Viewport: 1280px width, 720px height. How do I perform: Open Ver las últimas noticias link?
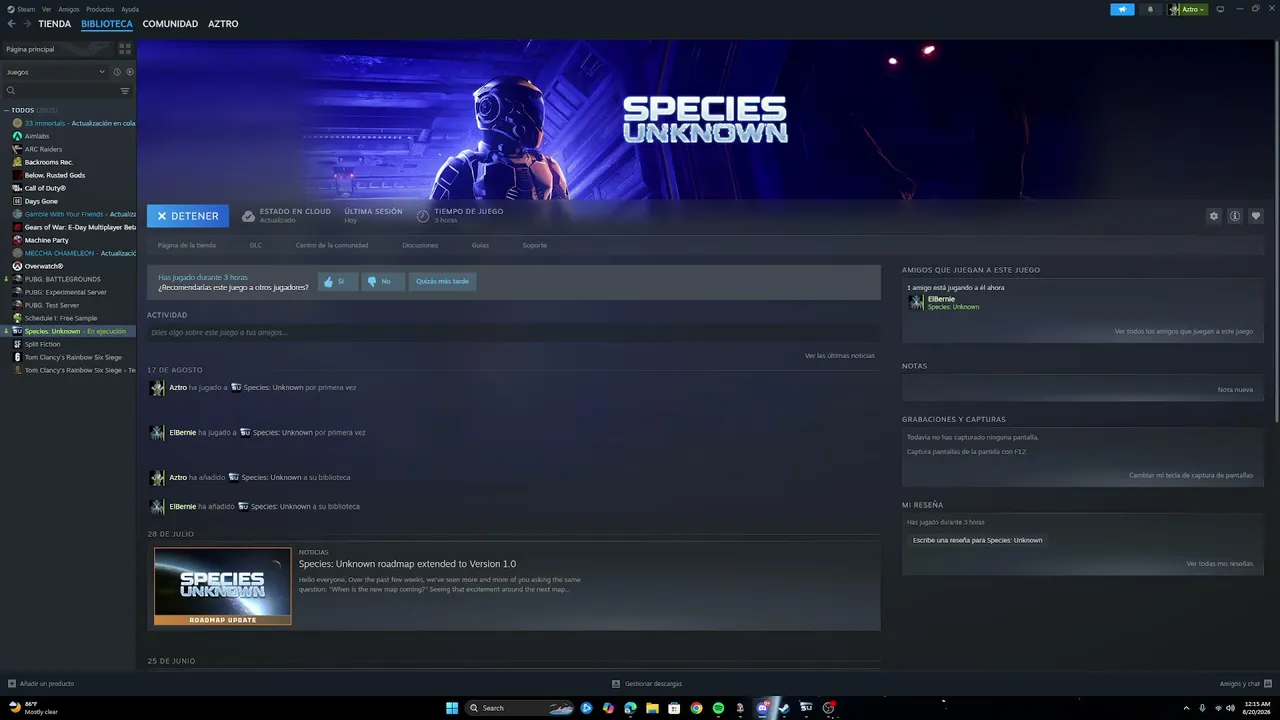click(x=840, y=356)
